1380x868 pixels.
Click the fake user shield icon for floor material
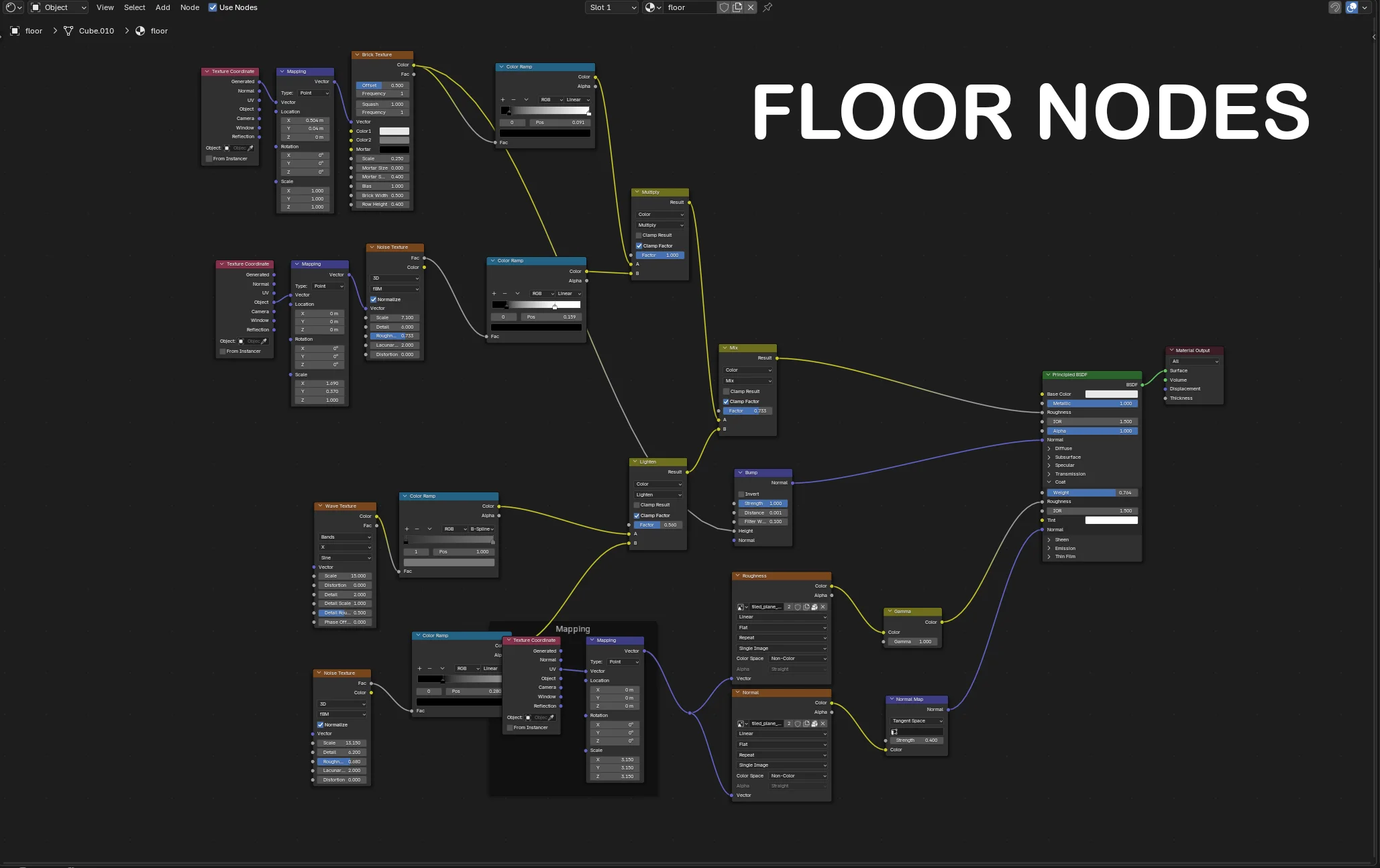[724, 7]
